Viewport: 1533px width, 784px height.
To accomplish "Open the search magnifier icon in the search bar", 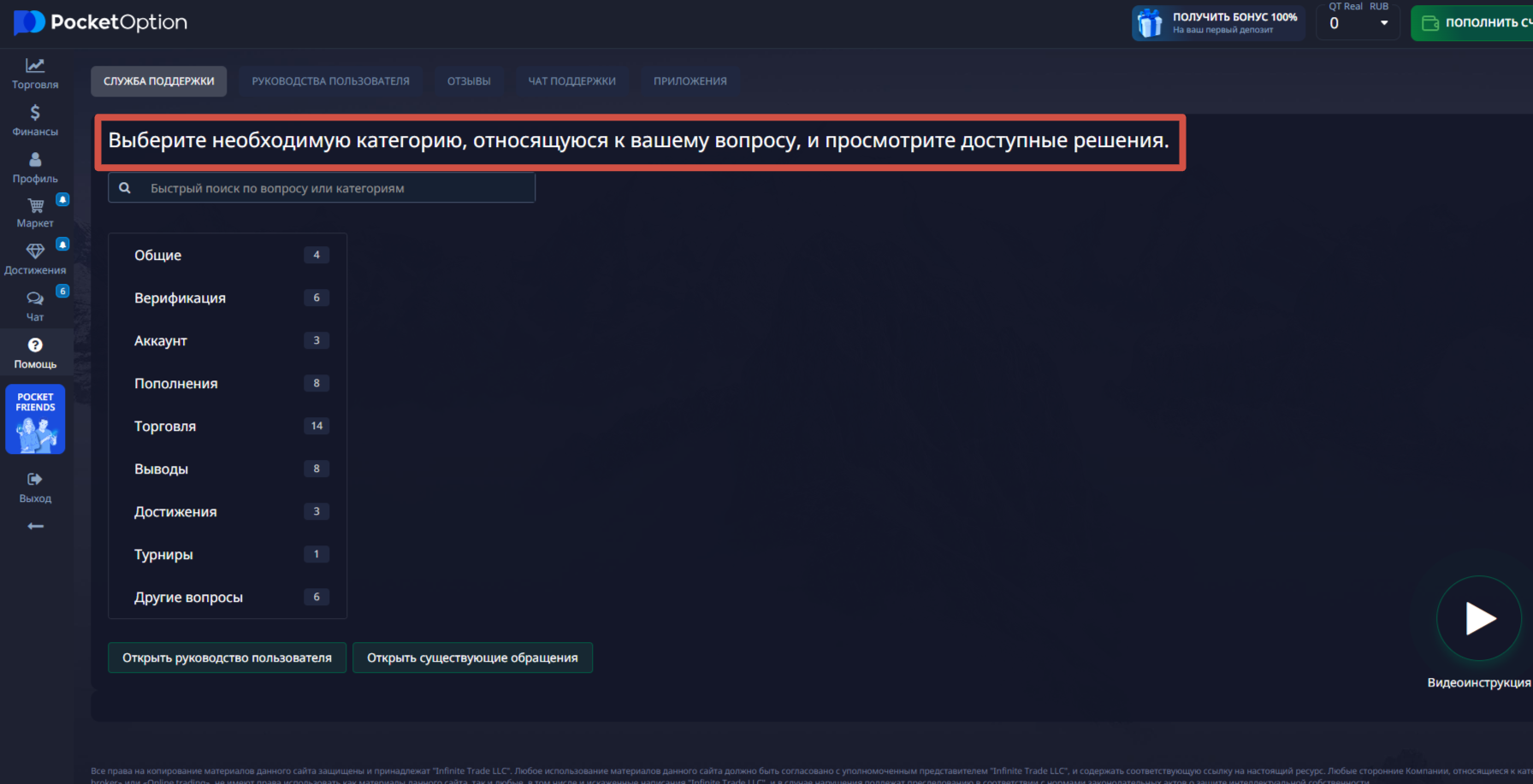I will click(x=125, y=187).
